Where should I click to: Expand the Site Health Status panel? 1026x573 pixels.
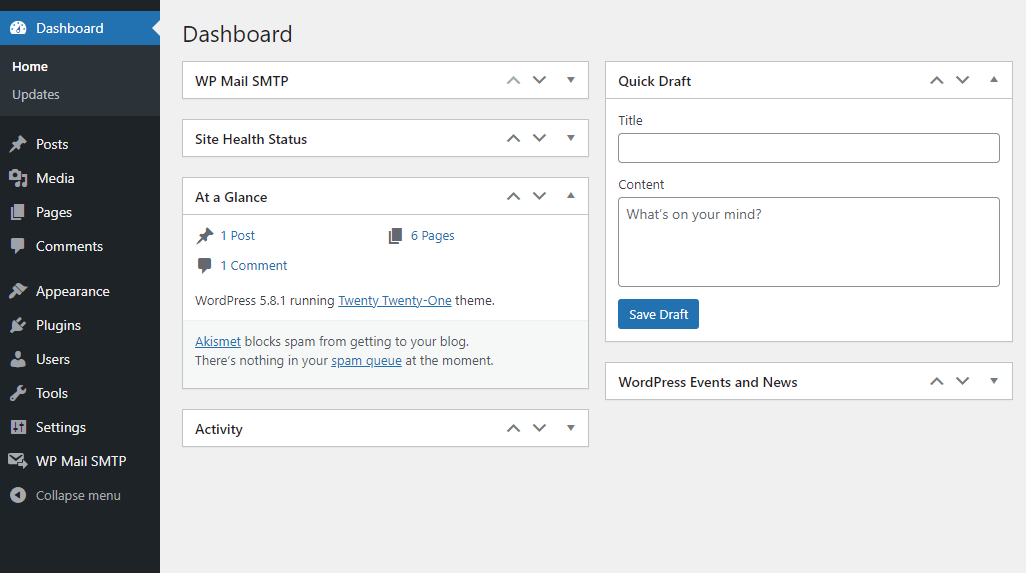[571, 138]
